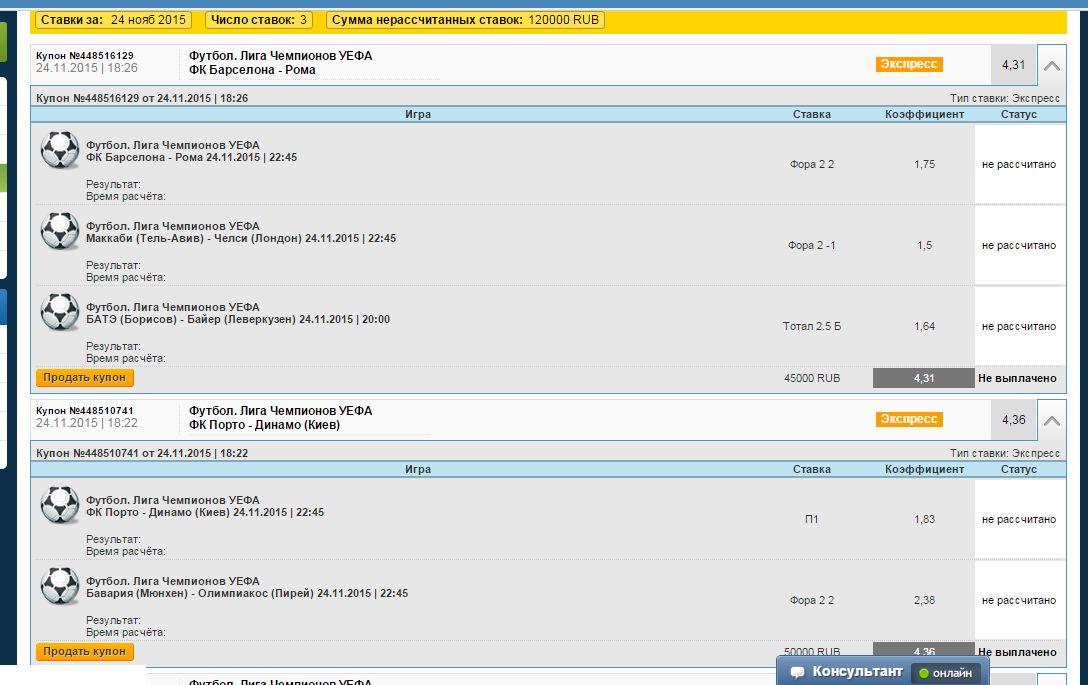Click Ставка column header in first coupon table
This screenshot has width=1088, height=685.
812,115
